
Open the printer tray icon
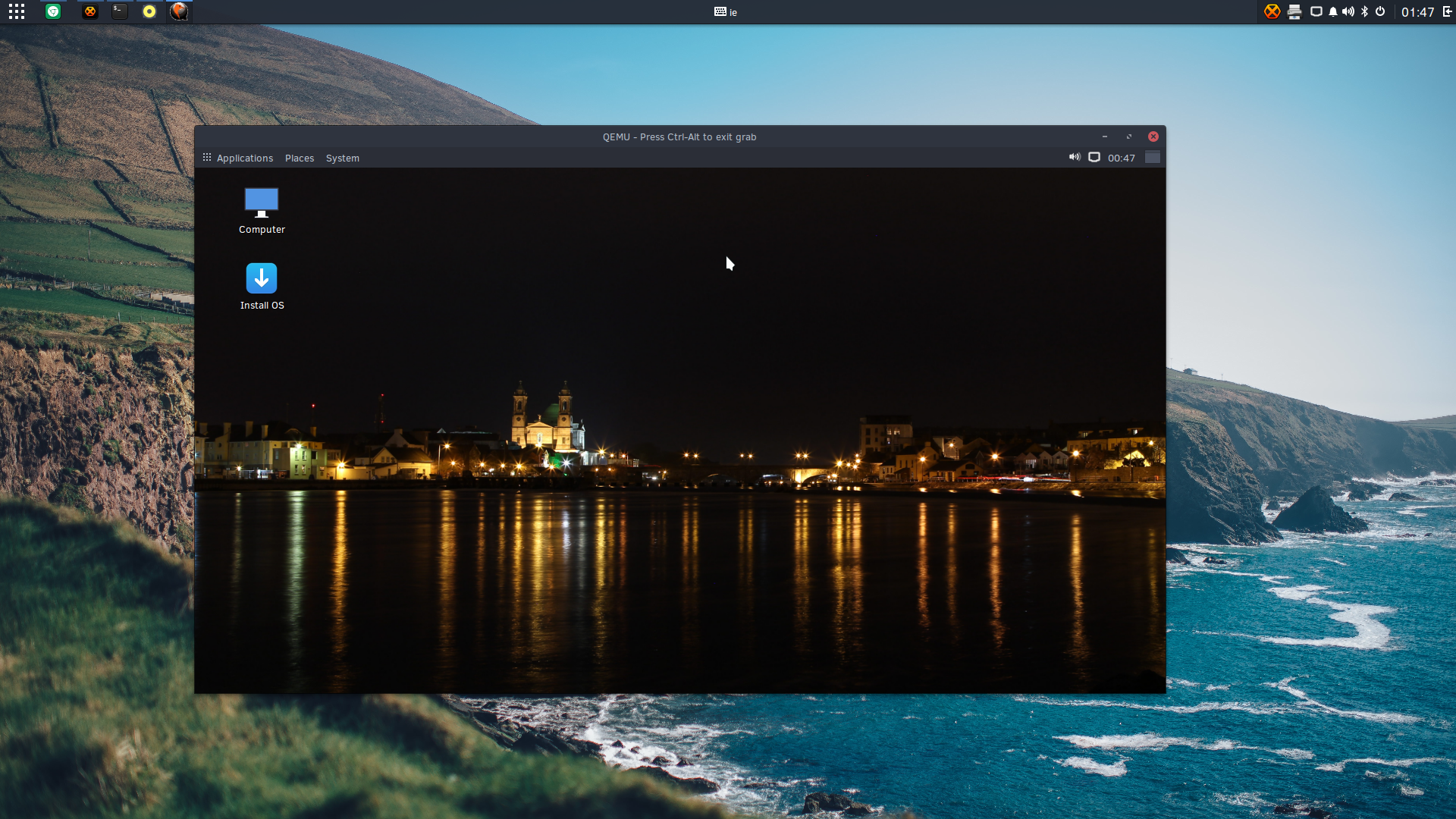(1294, 11)
